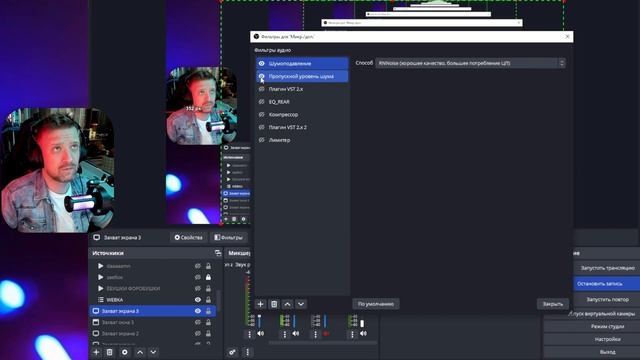This screenshot has width=640, height=360.
Task: Expand the WEBKA group via its list icon
Action: tap(100, 300)
